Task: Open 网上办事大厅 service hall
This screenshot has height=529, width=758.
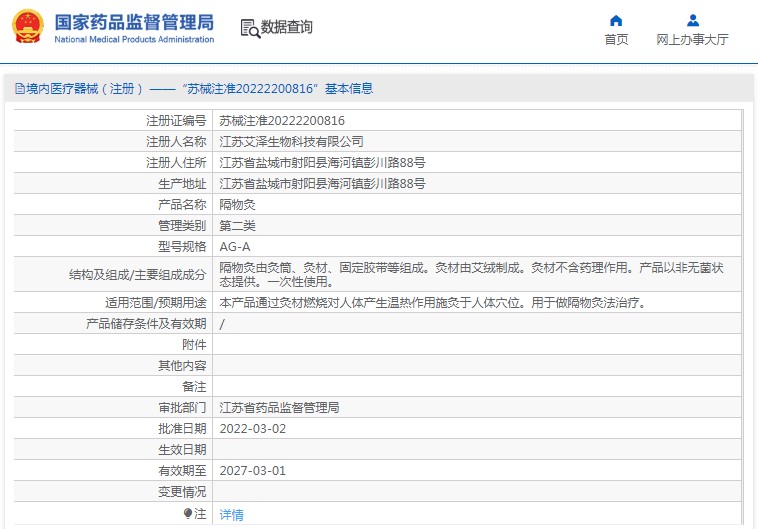Action: pyautogui.click(x=692, y=40)
